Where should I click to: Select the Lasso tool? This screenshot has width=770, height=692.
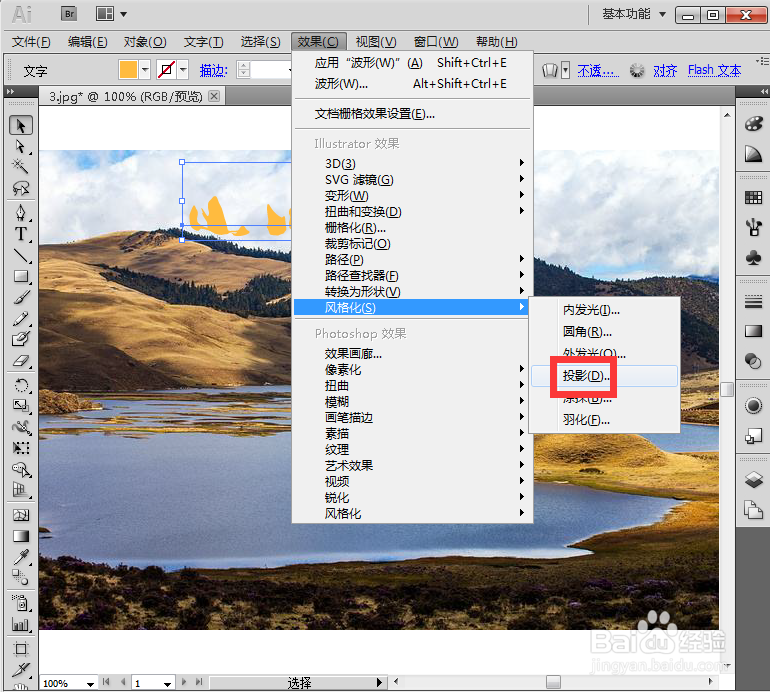click(x=21, y=188)
